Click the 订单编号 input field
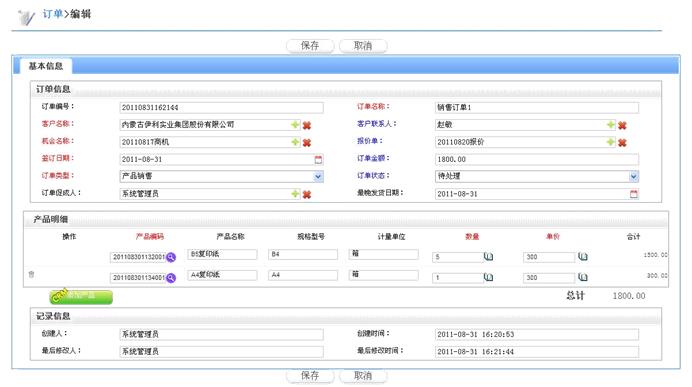Viewport: 692px width, 387px height. tap(221, 108)
